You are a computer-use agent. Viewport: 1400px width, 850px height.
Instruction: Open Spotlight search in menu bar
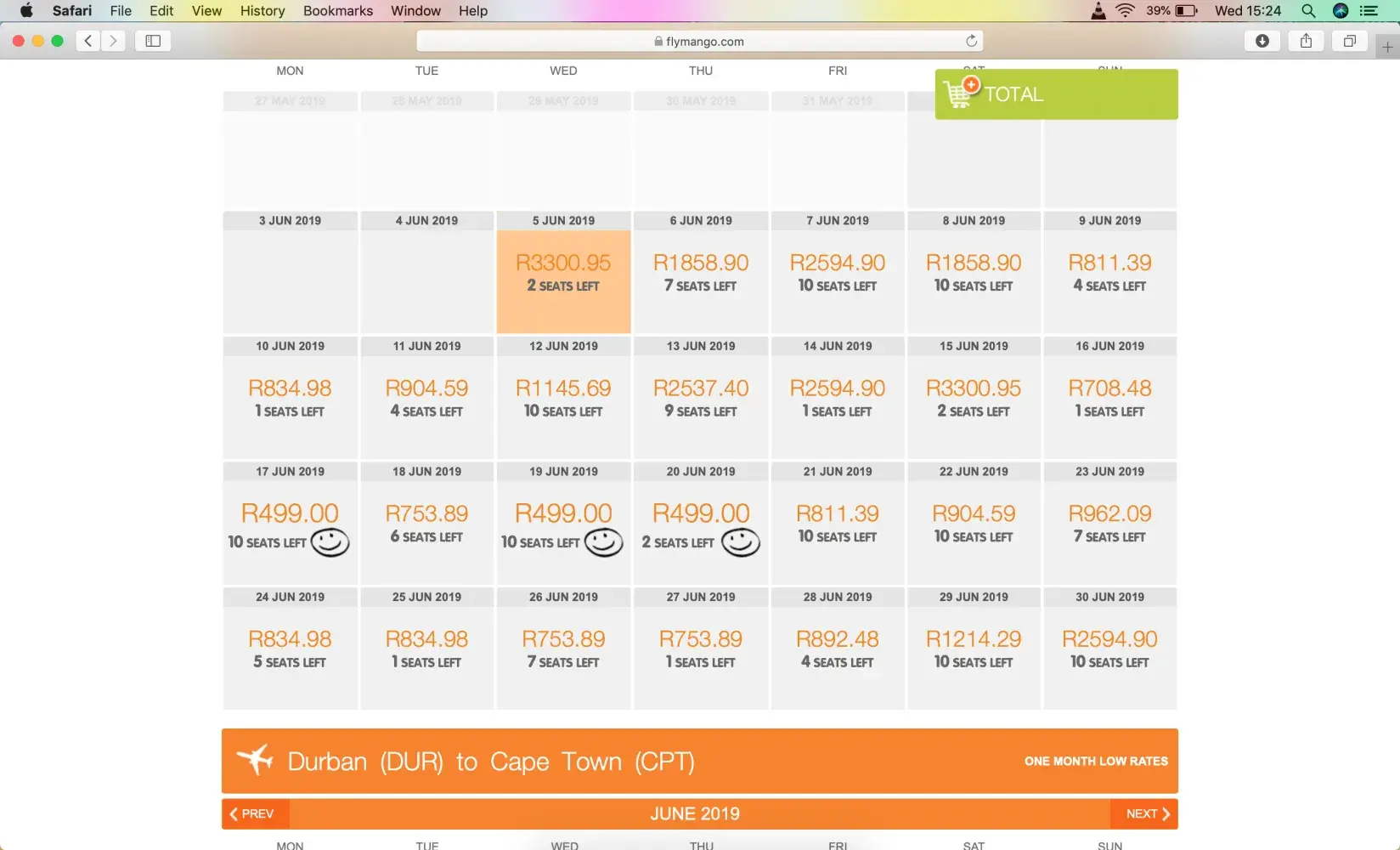pyautogui.click(x=1308, y=11)
